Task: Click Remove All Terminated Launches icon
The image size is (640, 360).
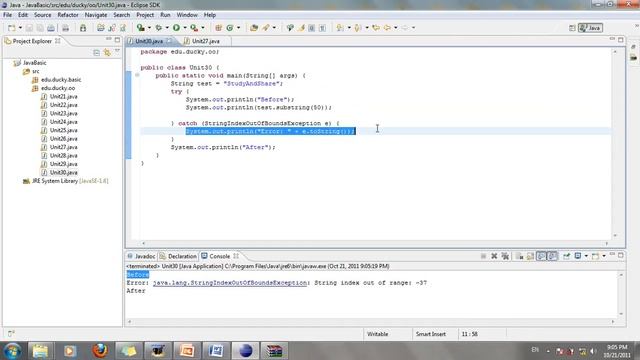Action: (x=505, y=256)
